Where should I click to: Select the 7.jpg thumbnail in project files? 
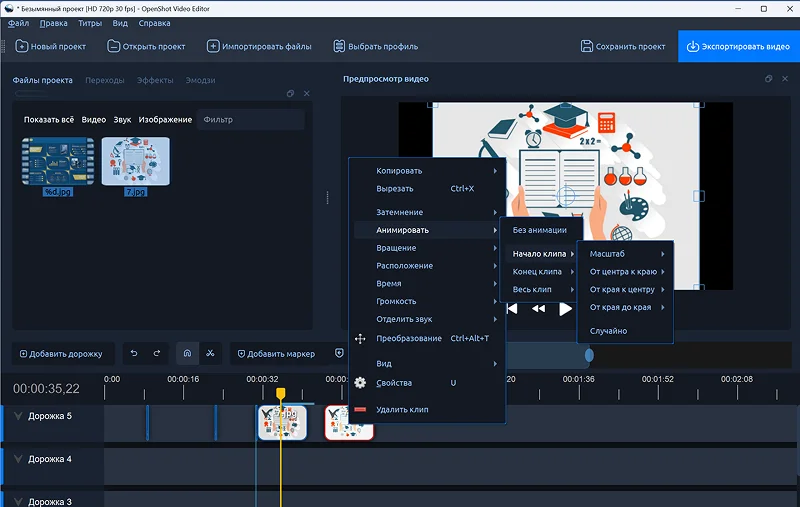135,162
